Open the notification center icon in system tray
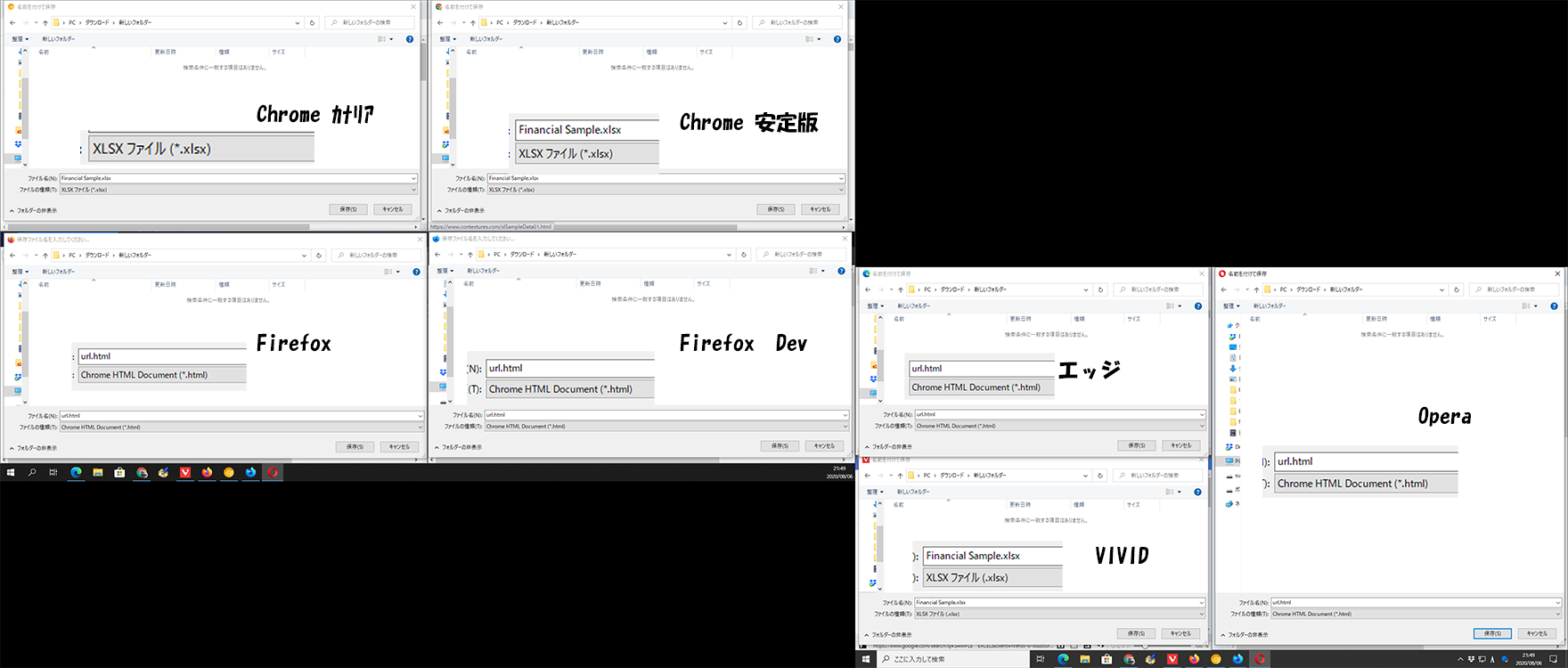The height and width of the screenshot is (668, 1568). [x=1554, y=659]
